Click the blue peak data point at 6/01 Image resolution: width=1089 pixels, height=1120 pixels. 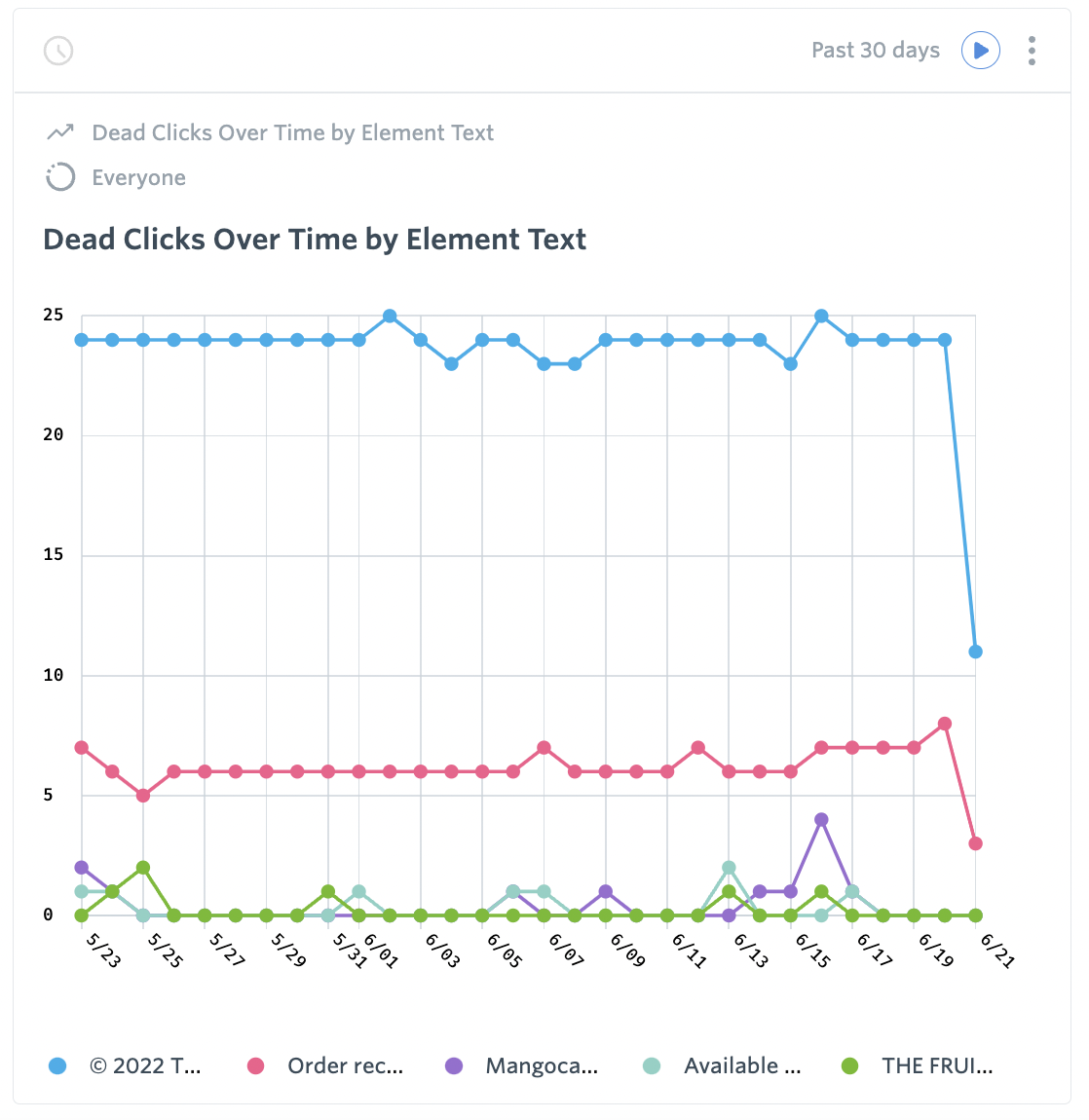389,315
